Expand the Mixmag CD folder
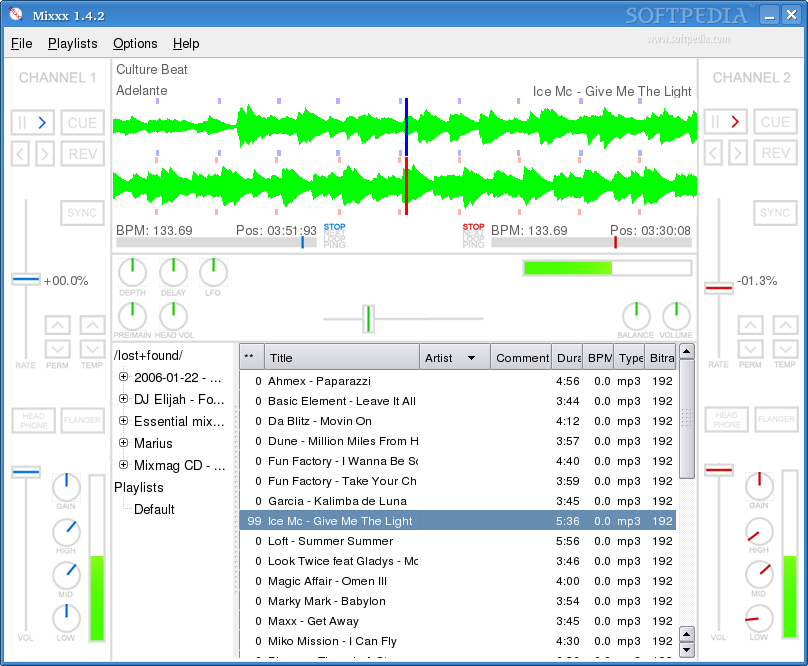808x666 pixels. pyautogui.click(x=123, y=464)
